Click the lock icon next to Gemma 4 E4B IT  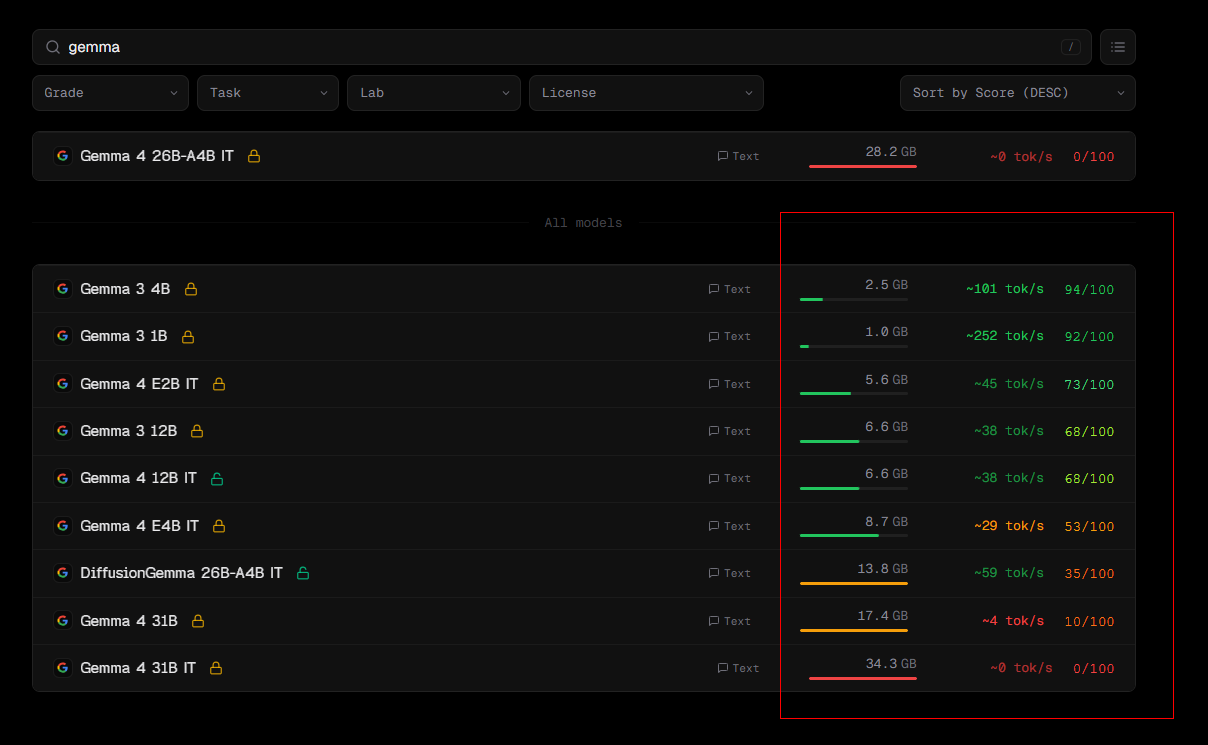click(219, 526)
